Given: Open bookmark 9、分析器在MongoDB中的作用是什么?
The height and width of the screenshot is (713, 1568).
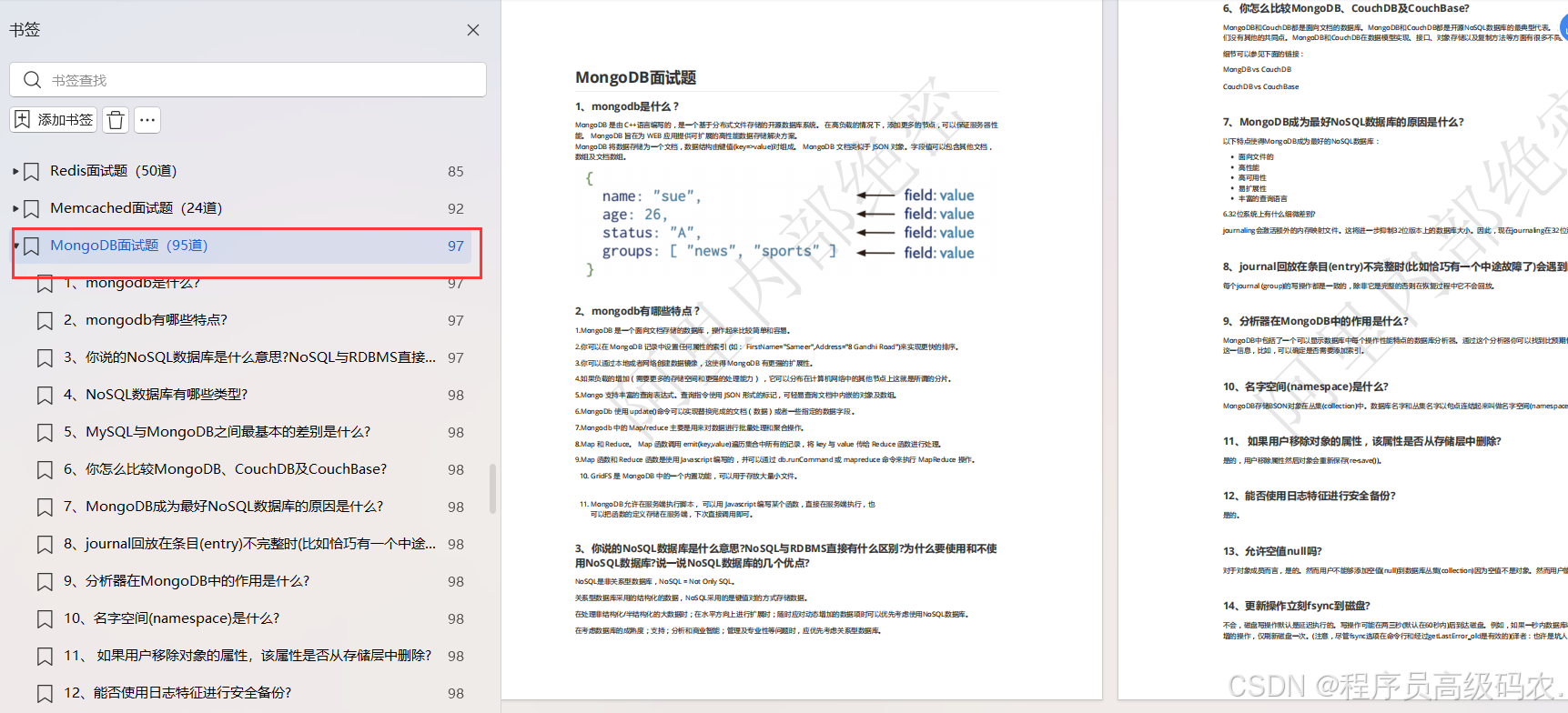Looking at the screenshot, I should [187, 581].
